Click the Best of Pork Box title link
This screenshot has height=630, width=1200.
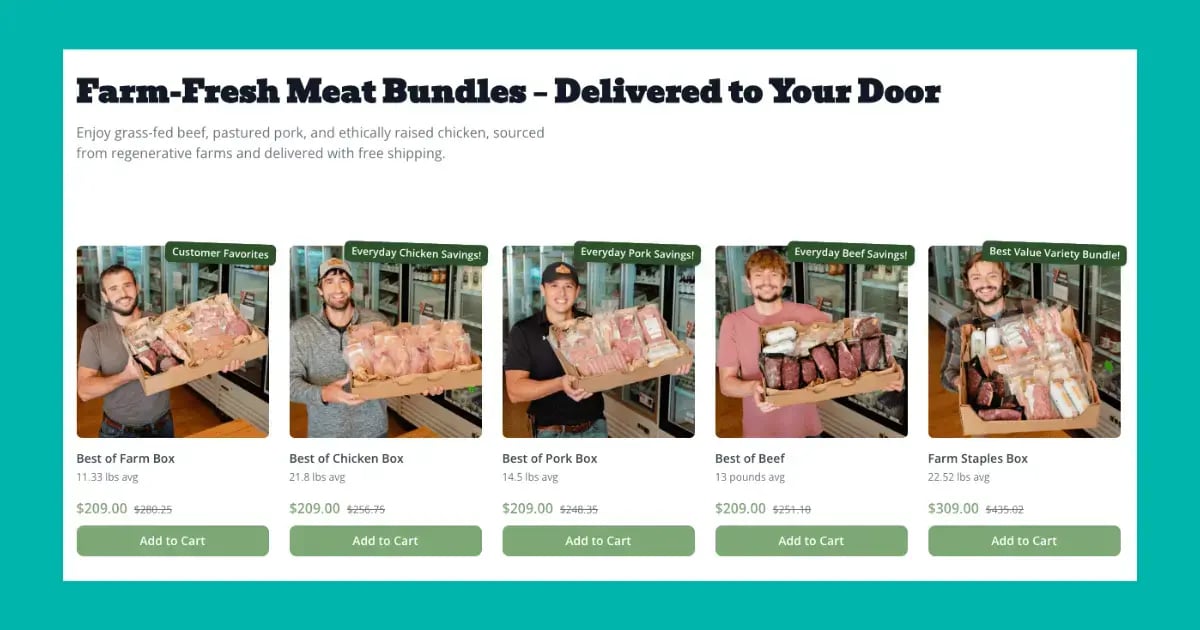(x=550, y=459)
